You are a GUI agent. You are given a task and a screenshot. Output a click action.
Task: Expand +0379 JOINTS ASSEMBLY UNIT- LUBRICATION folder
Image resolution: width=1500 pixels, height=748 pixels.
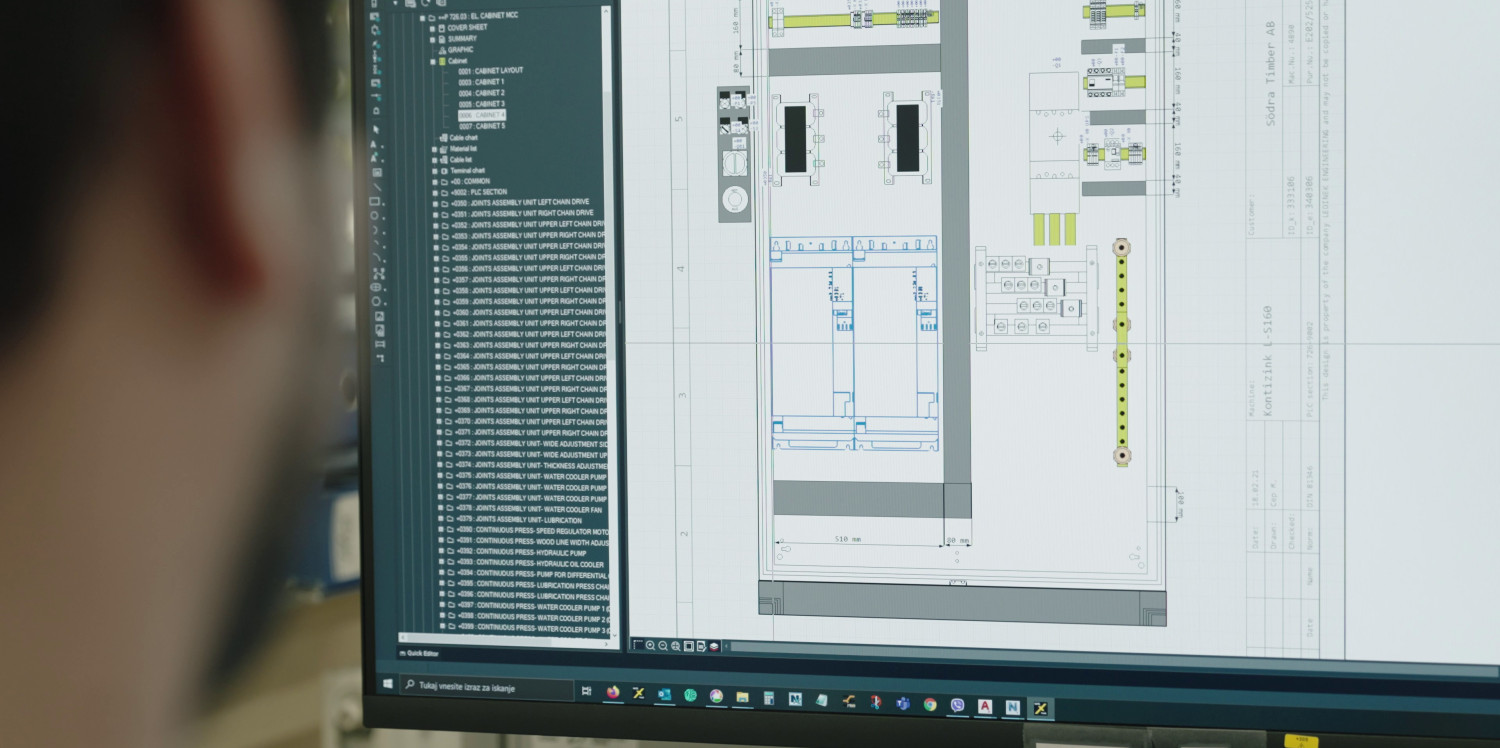(x=439, y=520)
